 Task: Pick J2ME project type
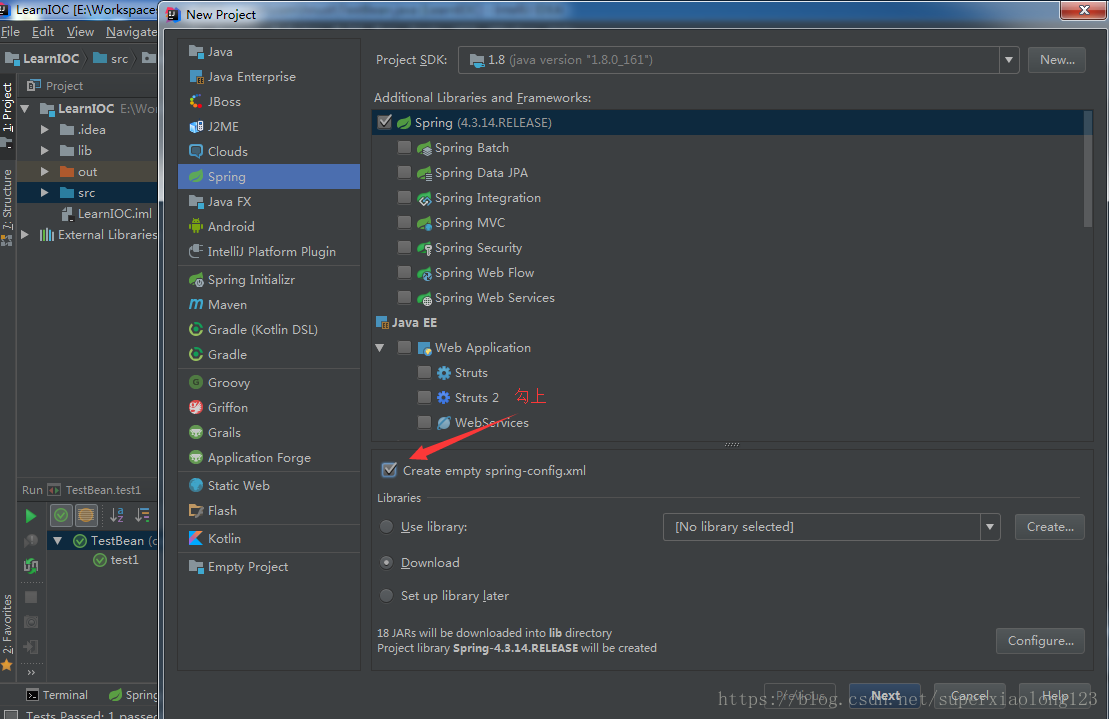coord(269,127)
